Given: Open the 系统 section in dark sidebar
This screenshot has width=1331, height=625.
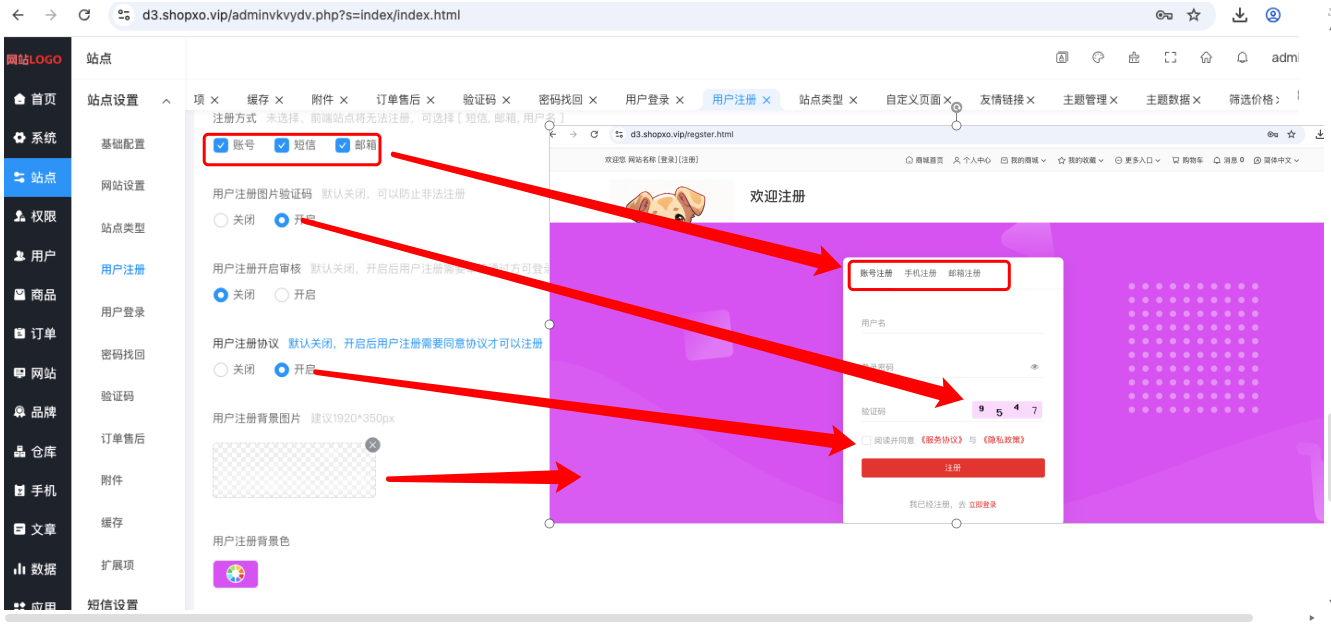Looking at the screenshot, I should click(35, 138).
